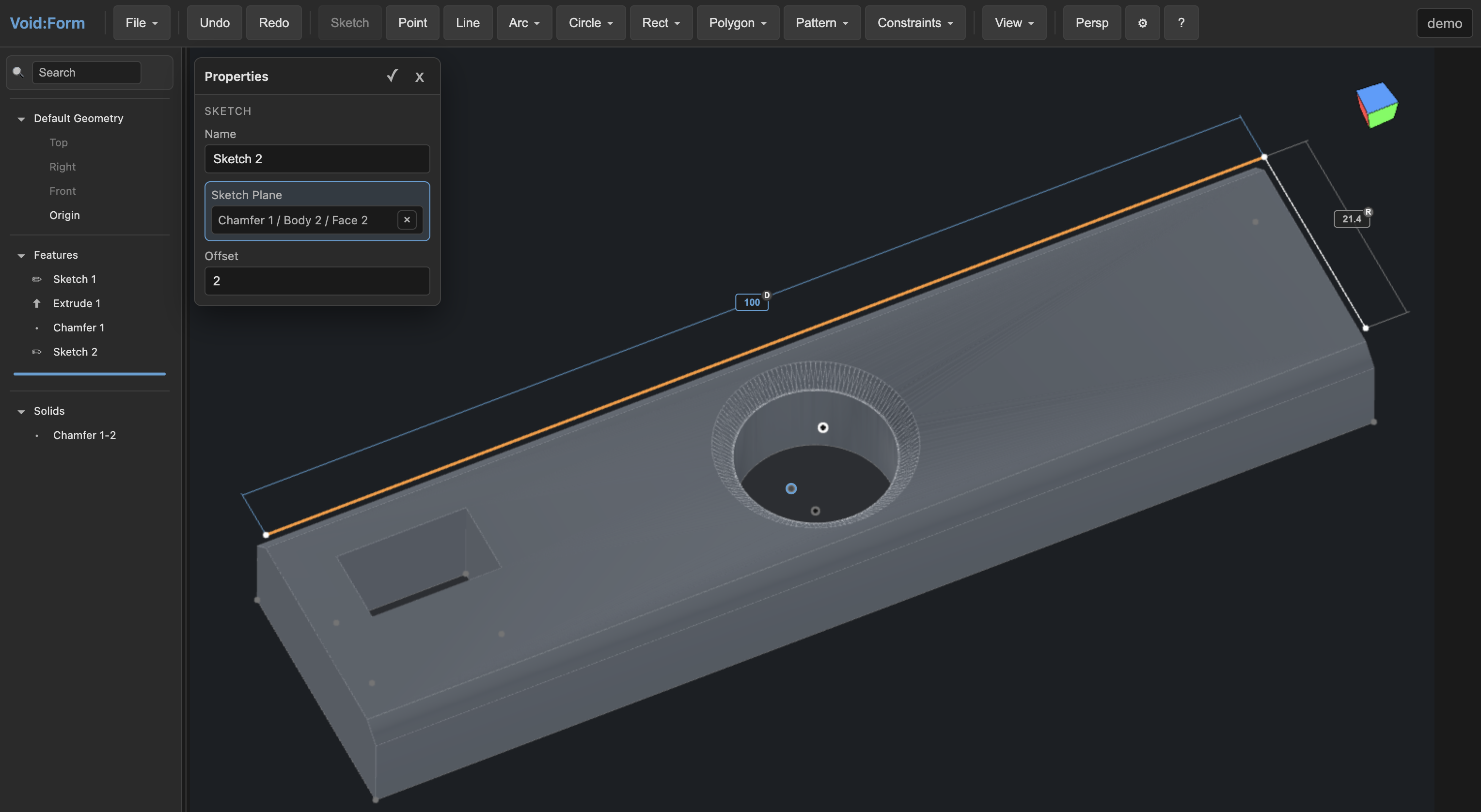The height and width of the screenshot is (812, 1481).
Task: Open the Constraints dropdown menu
Action: point(914,23)
